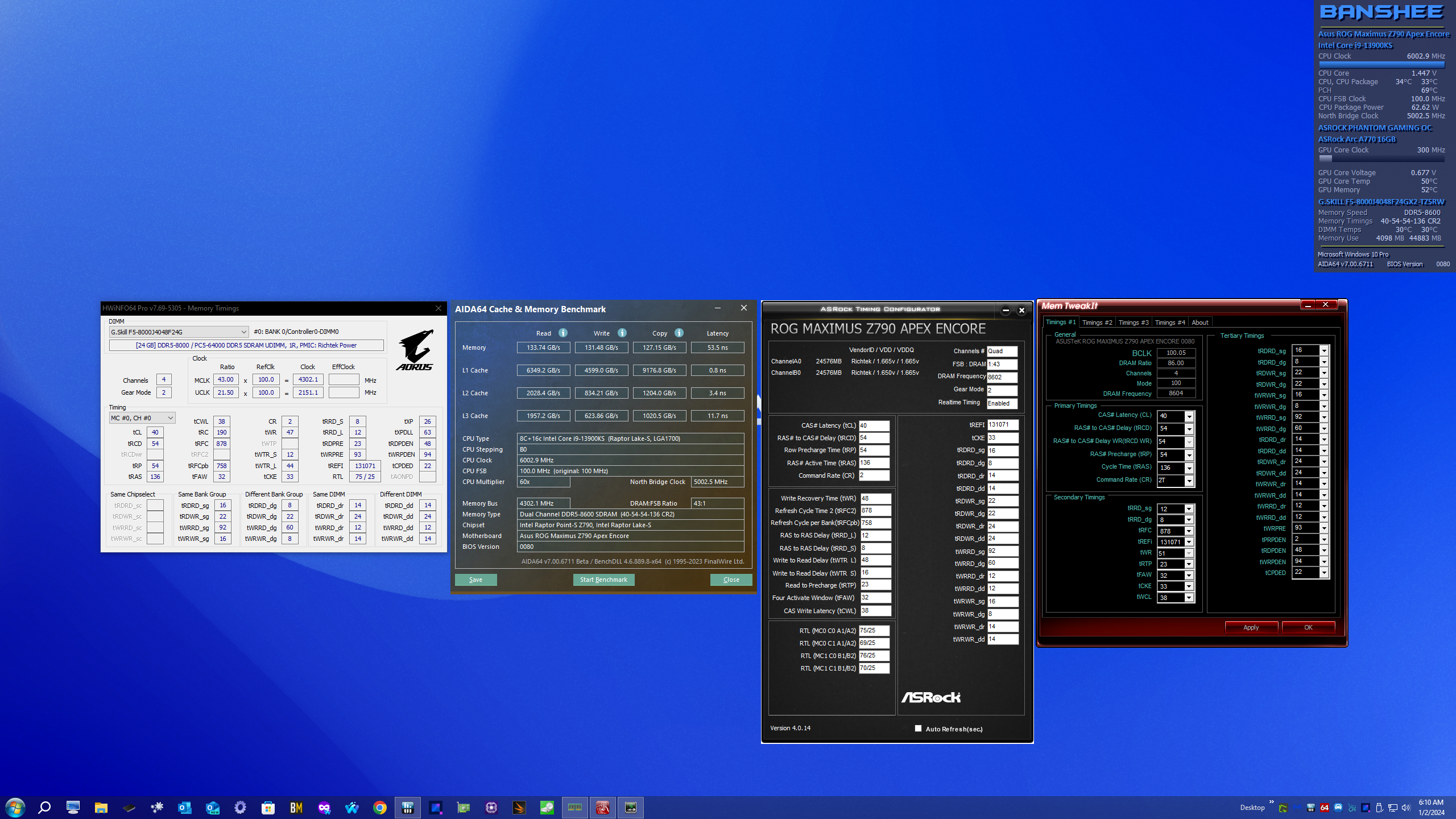The image size is (1456, 819).
Task: Click Apply in Mem TweakIt
Action: (1251, 627)
